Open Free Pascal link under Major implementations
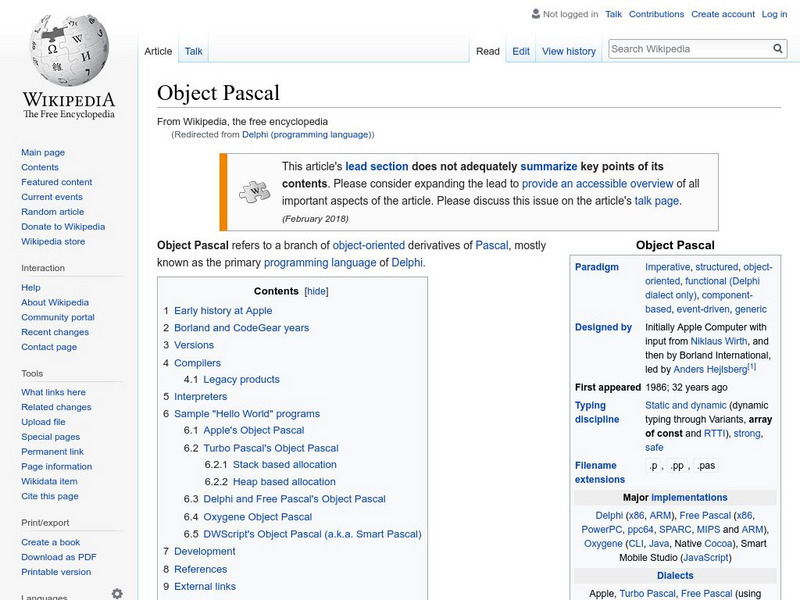 click(x=705, y=515)
